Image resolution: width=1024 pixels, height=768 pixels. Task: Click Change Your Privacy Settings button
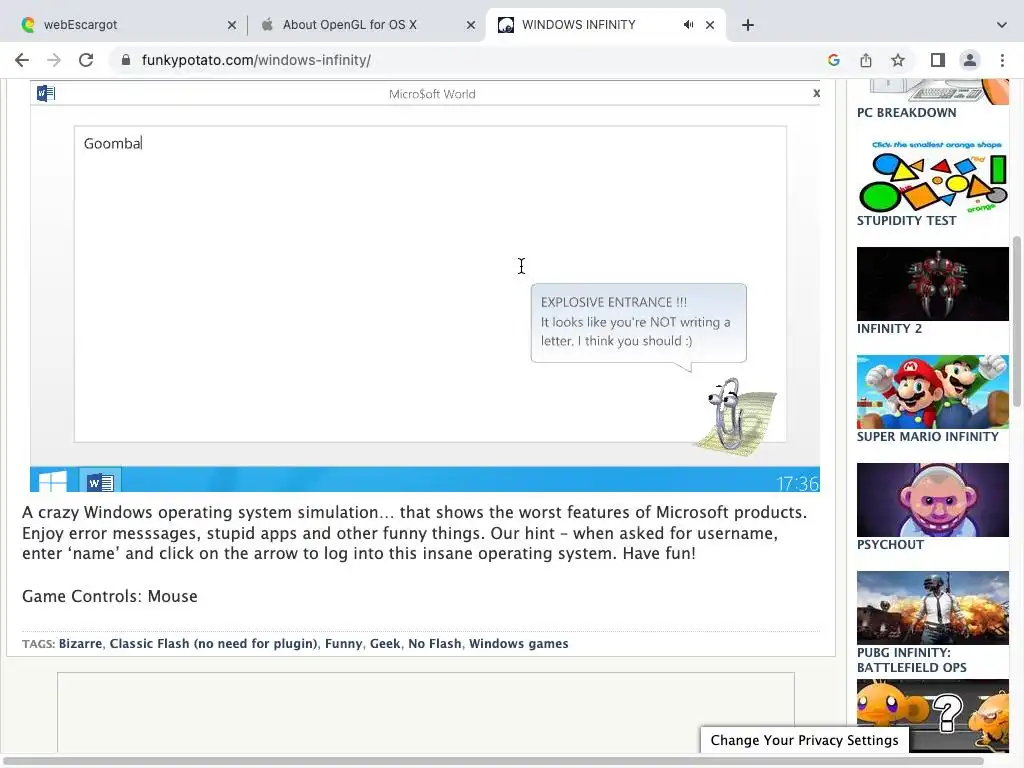[805, 741]
